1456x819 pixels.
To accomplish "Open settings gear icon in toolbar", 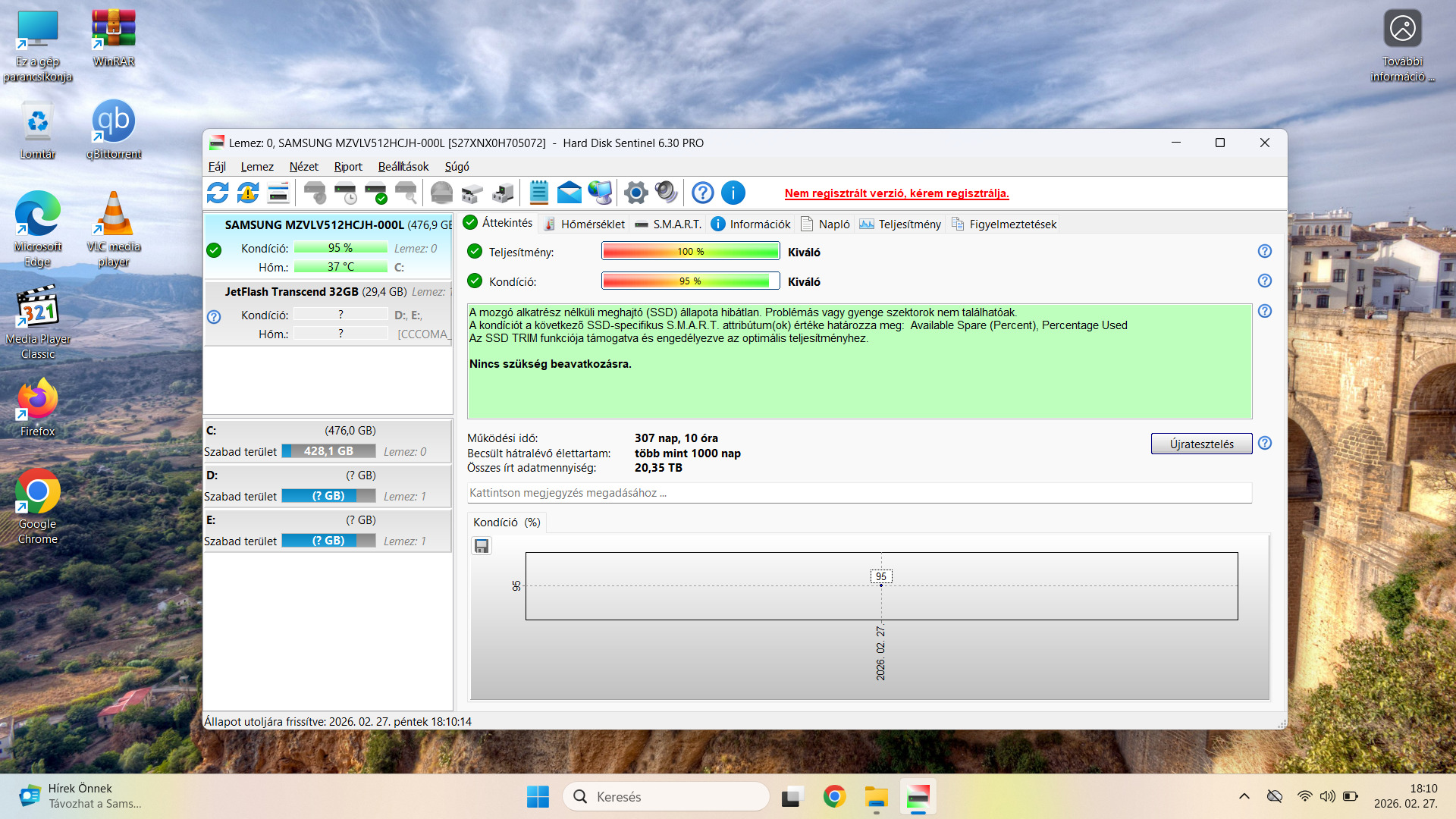I will [635, 193].
